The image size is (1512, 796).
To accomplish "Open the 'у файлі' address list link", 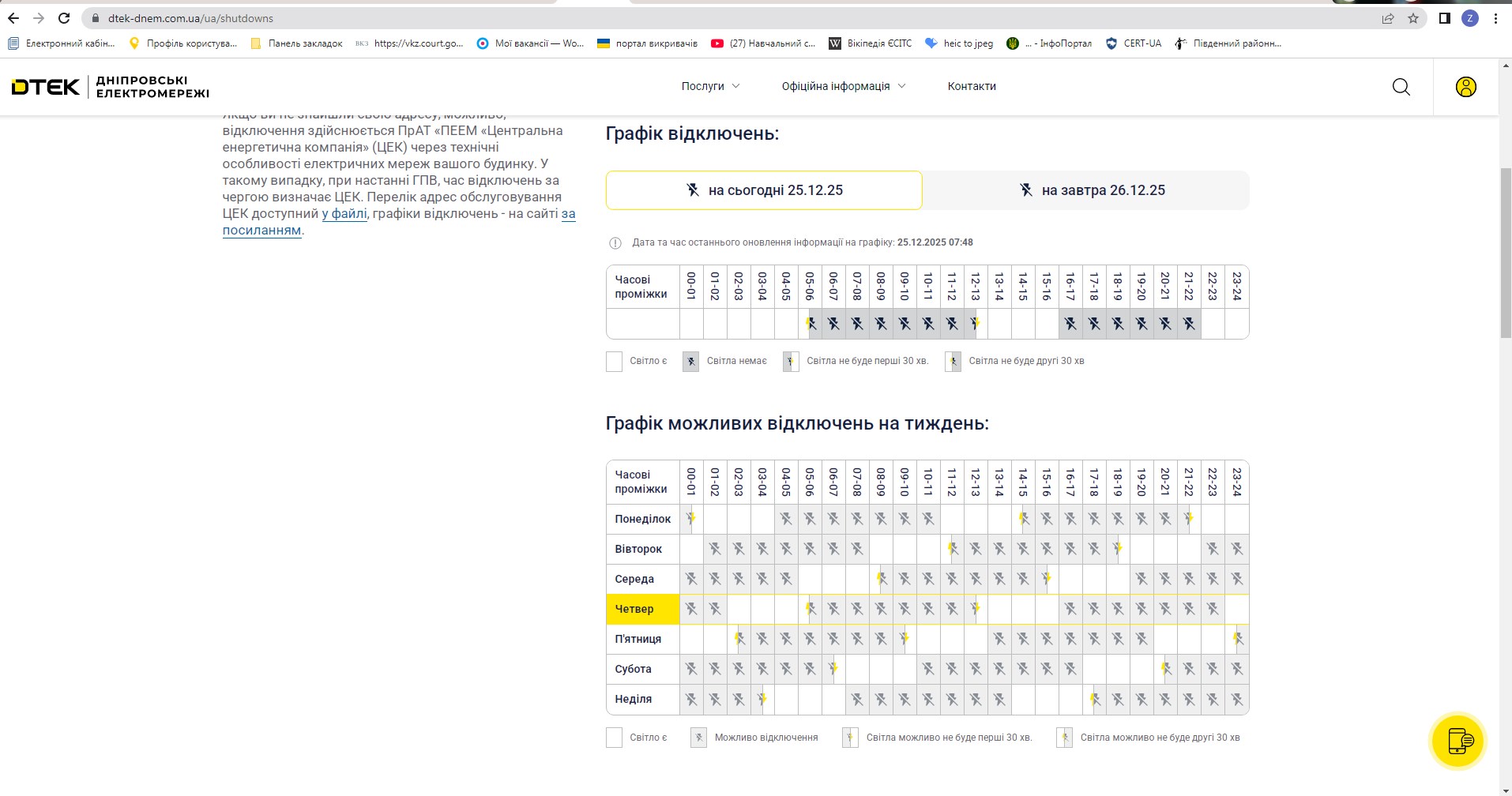I will coord(344,213).
